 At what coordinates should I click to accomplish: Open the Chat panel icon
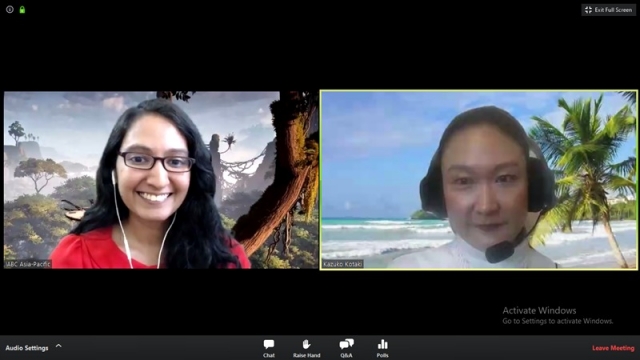coord(269,344)
